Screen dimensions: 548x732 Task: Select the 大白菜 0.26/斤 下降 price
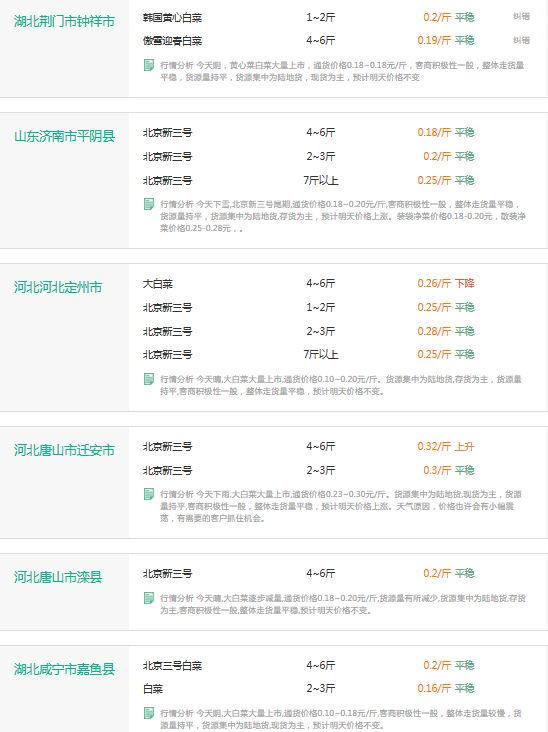pos(446,283)
